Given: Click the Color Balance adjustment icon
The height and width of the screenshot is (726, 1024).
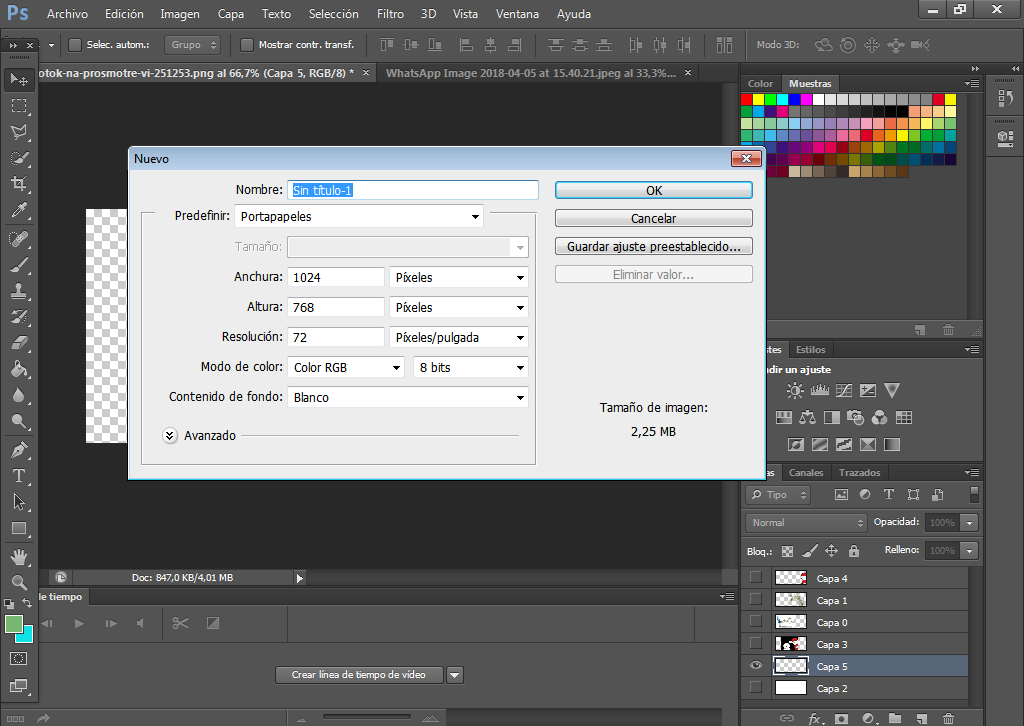Looking at the screenshot, I should point(808,418).
